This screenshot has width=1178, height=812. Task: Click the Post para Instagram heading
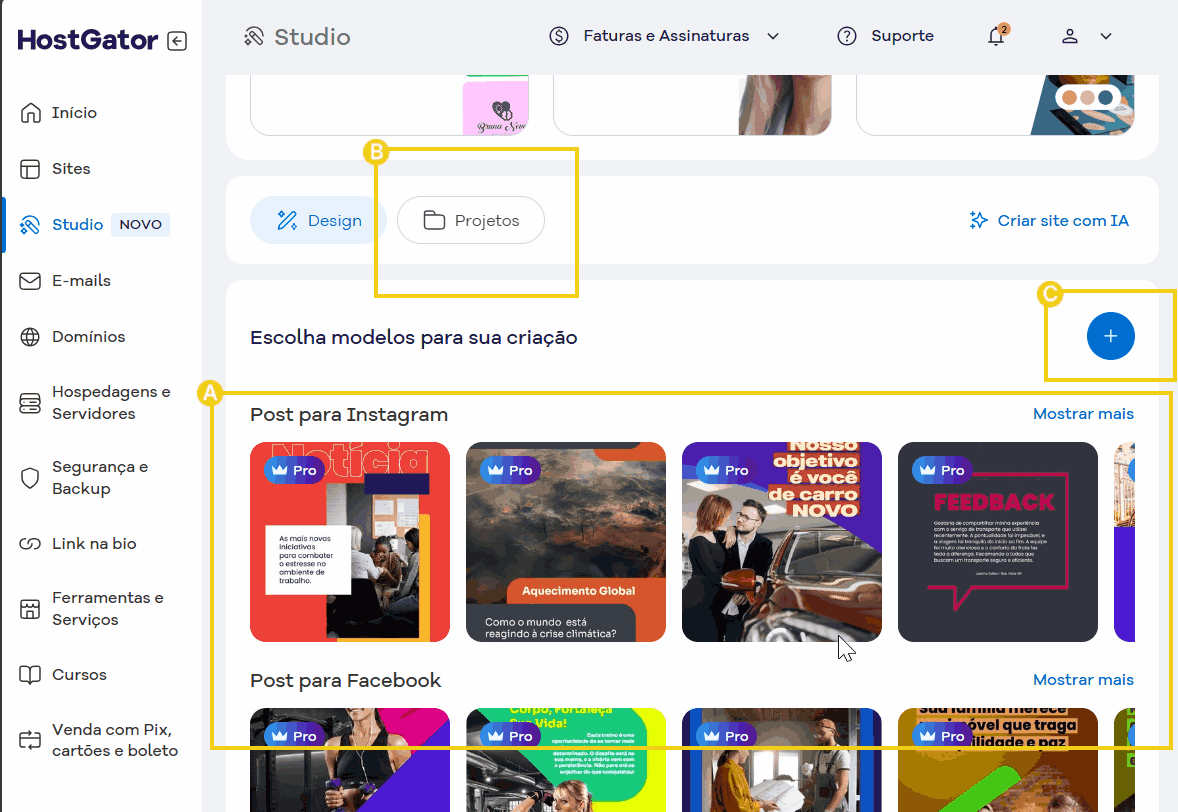349,415
